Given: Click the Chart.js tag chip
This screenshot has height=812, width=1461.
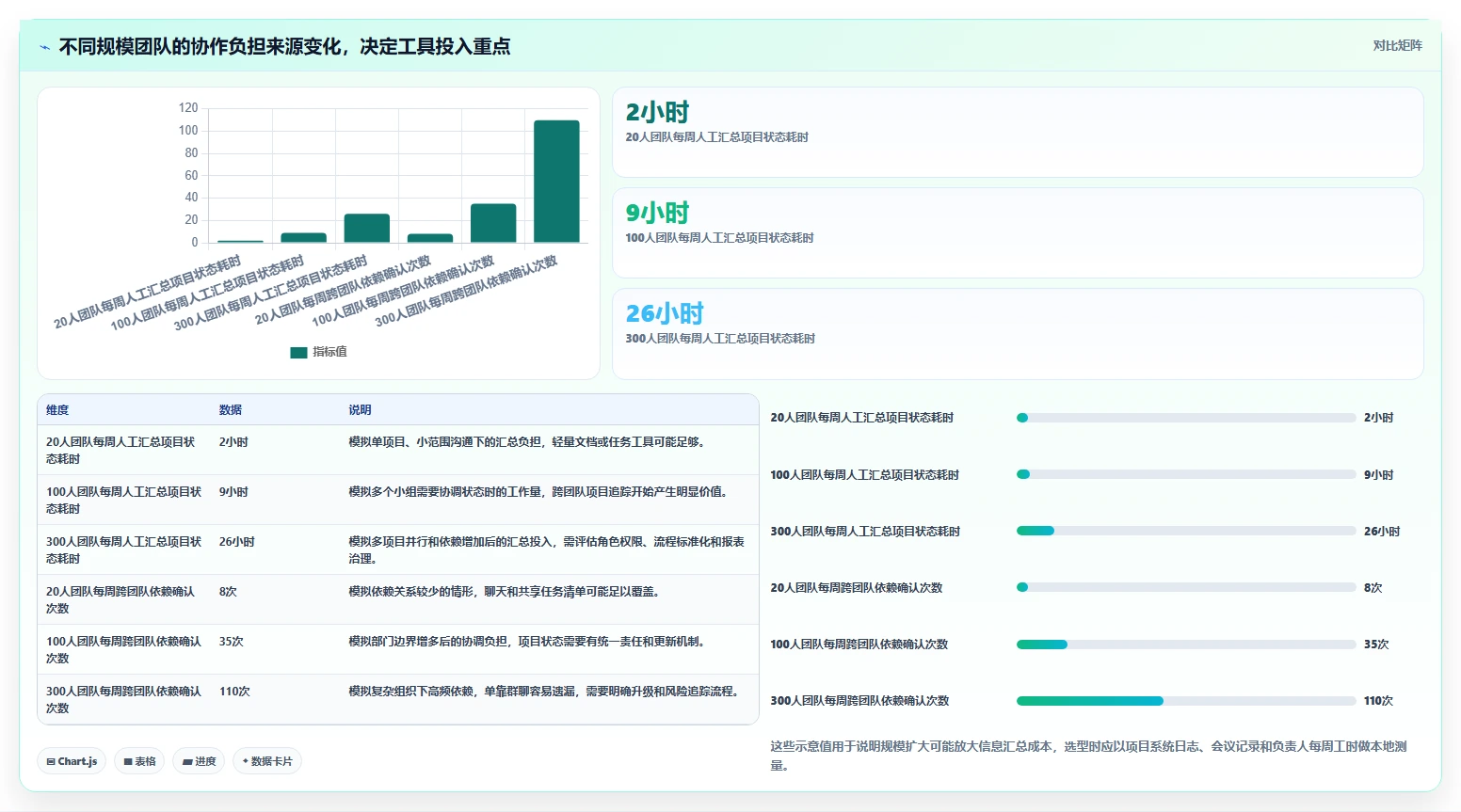Looking at the screenshot, I should 72,761.
